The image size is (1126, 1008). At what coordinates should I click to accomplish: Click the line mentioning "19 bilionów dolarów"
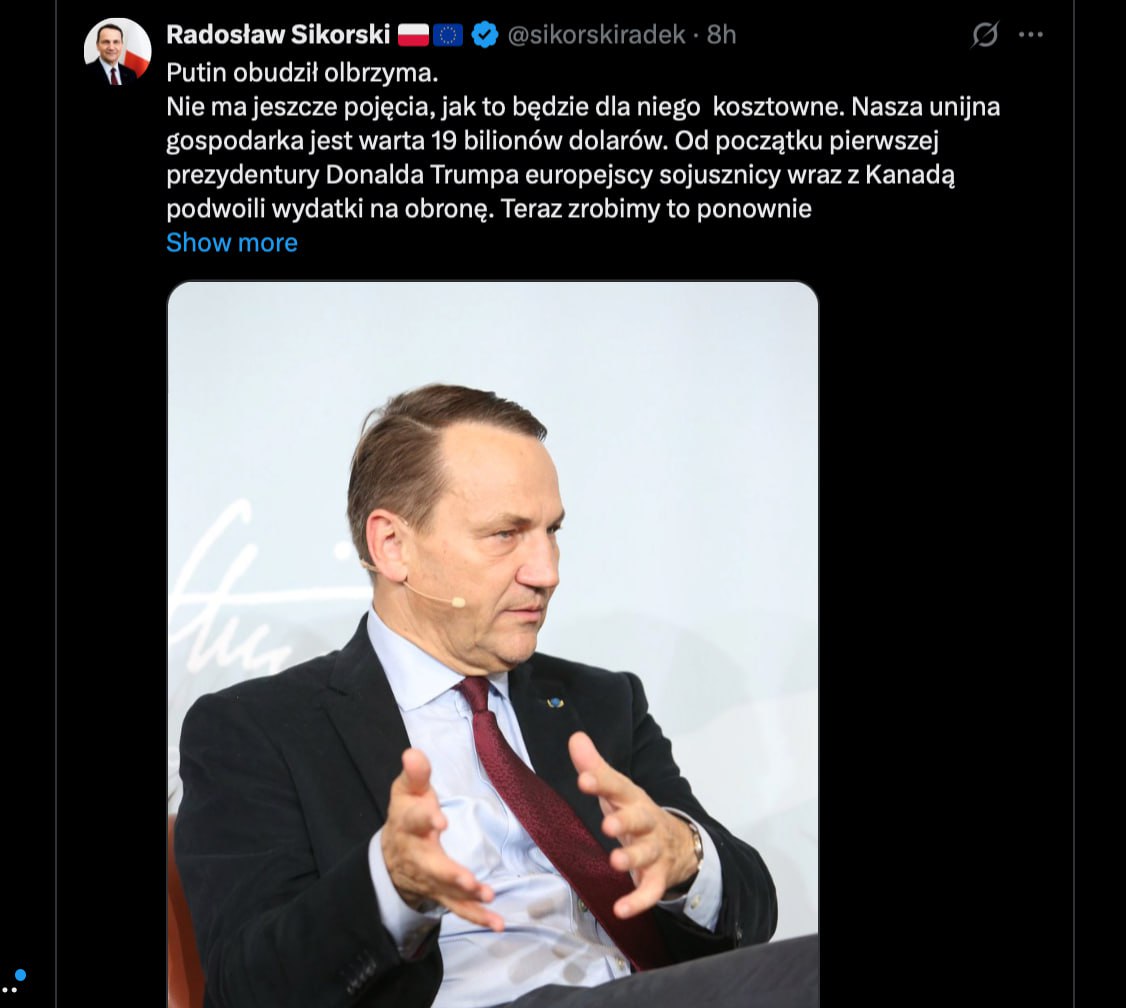[552, 140]
